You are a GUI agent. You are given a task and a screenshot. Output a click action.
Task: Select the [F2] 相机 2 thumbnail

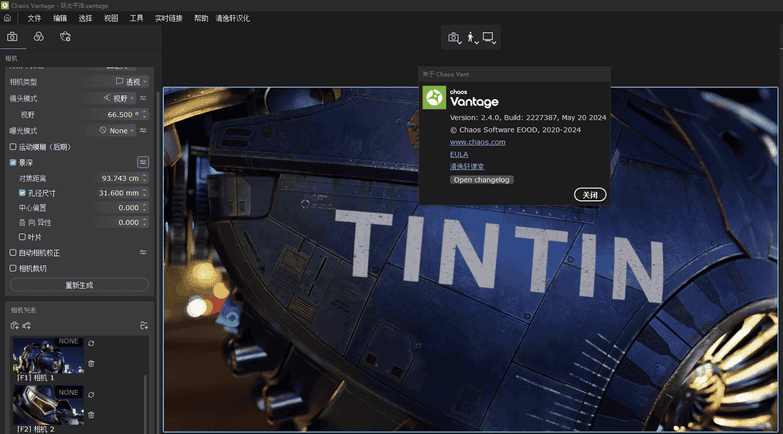(48, 405)
